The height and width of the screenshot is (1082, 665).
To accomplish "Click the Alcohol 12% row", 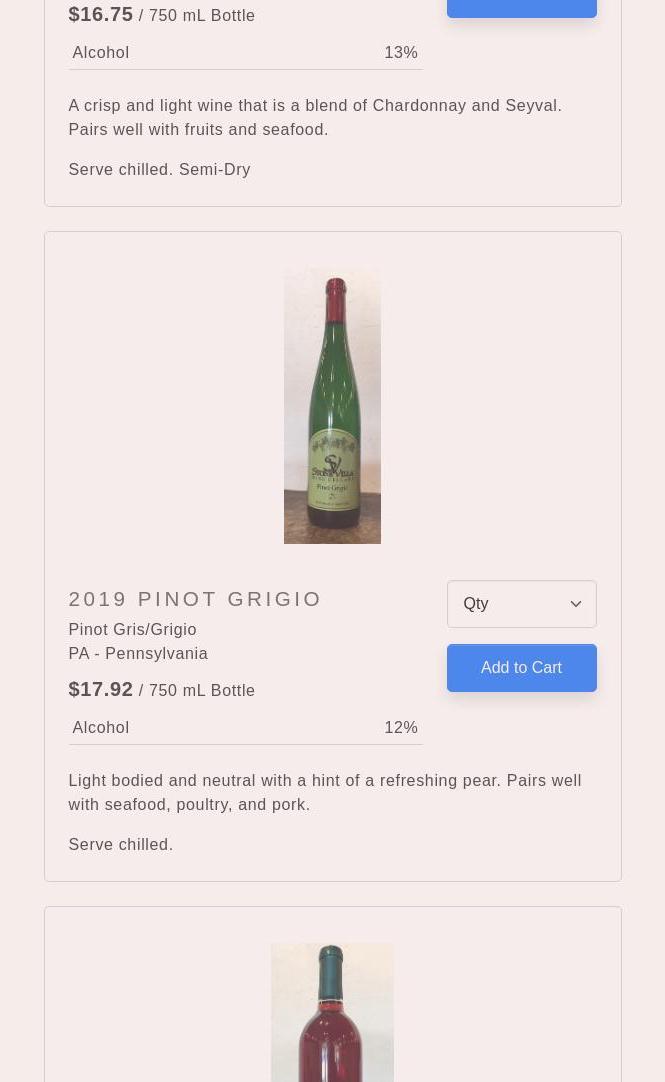I will click(245, 727).
